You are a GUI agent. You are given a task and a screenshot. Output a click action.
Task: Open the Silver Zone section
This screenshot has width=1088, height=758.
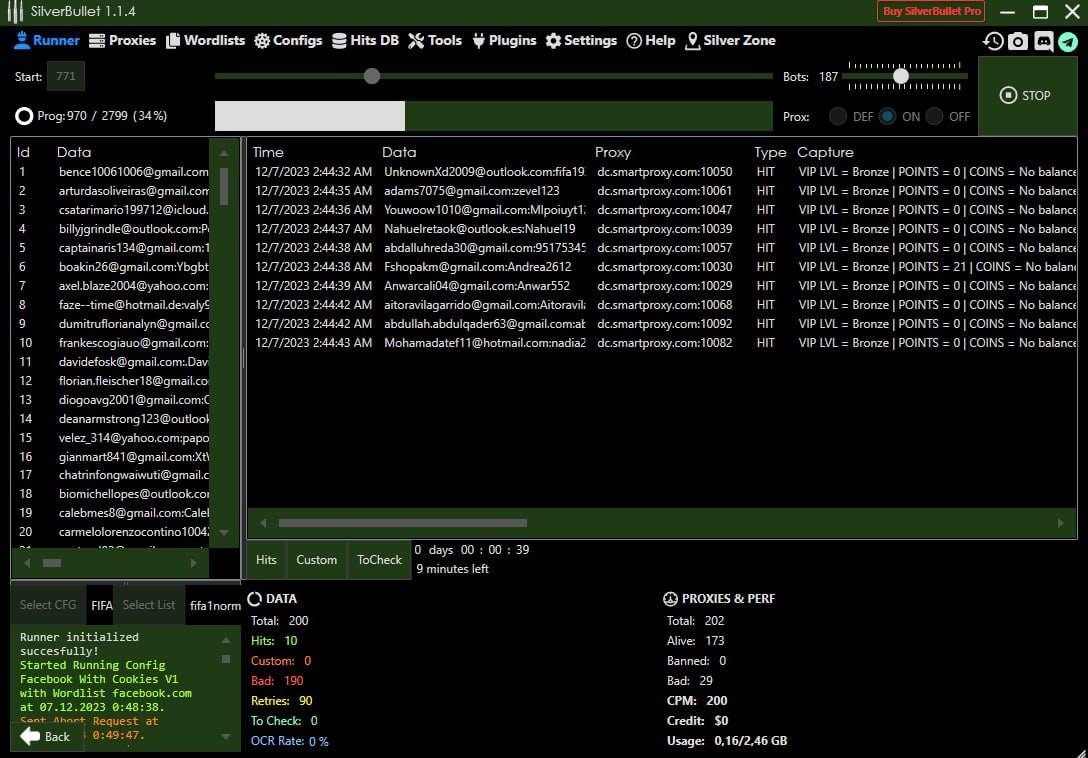tap(730, 40)
